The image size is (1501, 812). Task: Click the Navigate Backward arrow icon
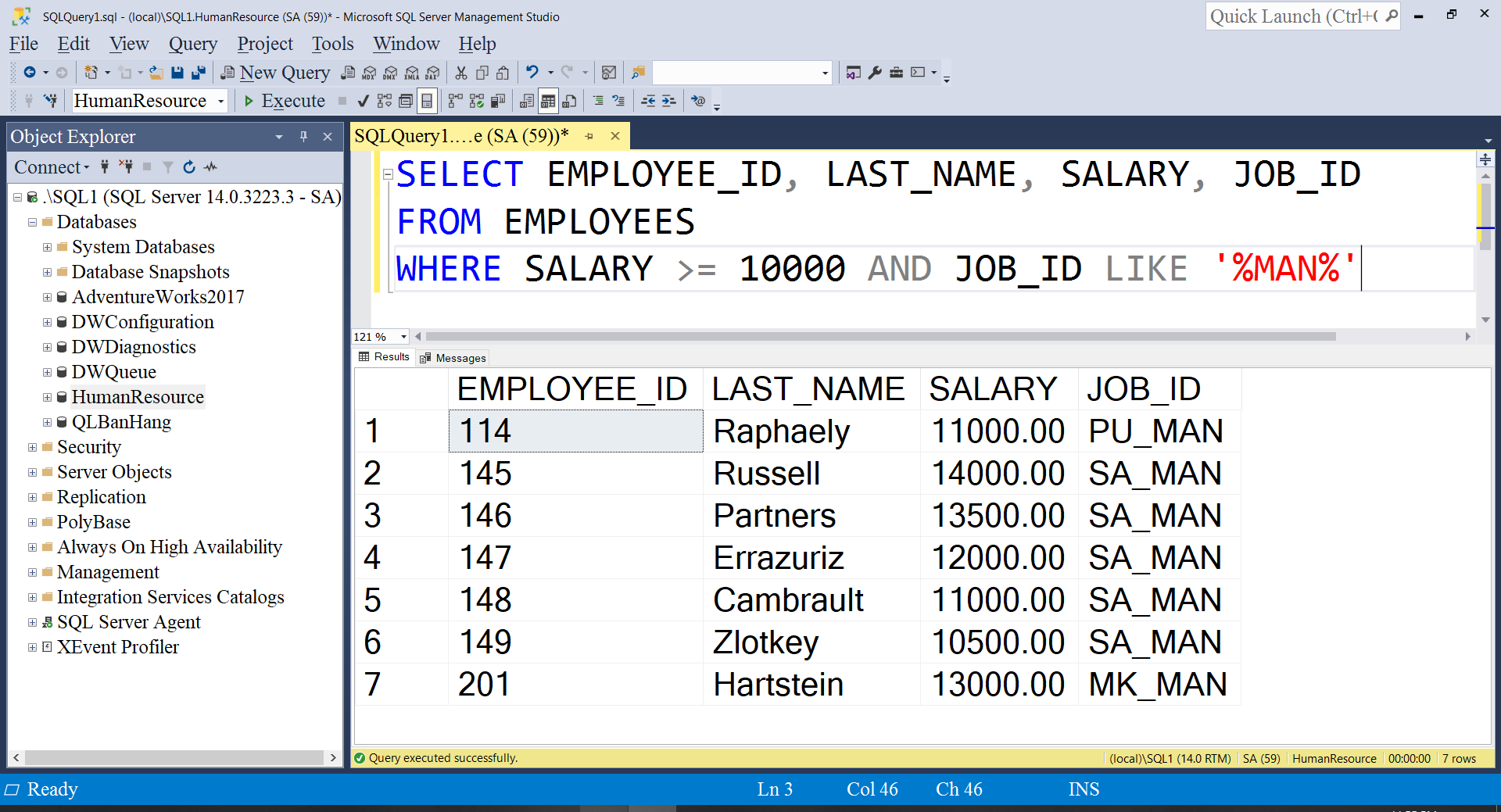[30, 73]
